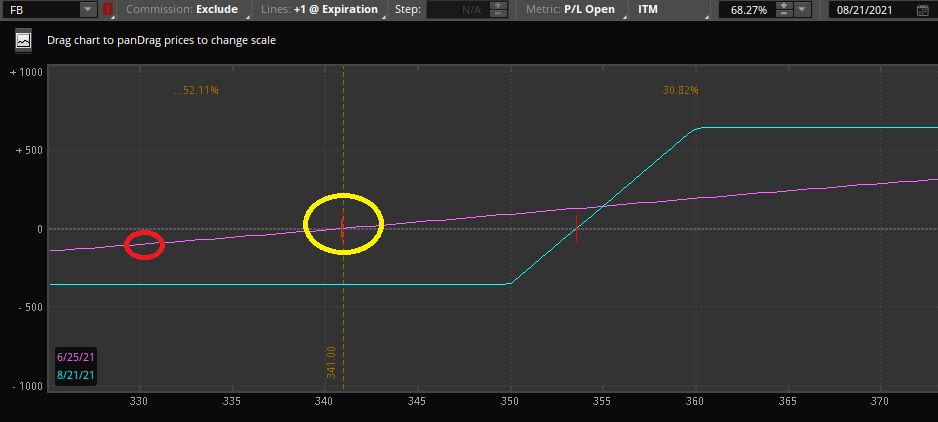Click the 345 price axis label
The height and width of the screenshot is (422, 938).
pyautogui.click(x=417, y=402)
